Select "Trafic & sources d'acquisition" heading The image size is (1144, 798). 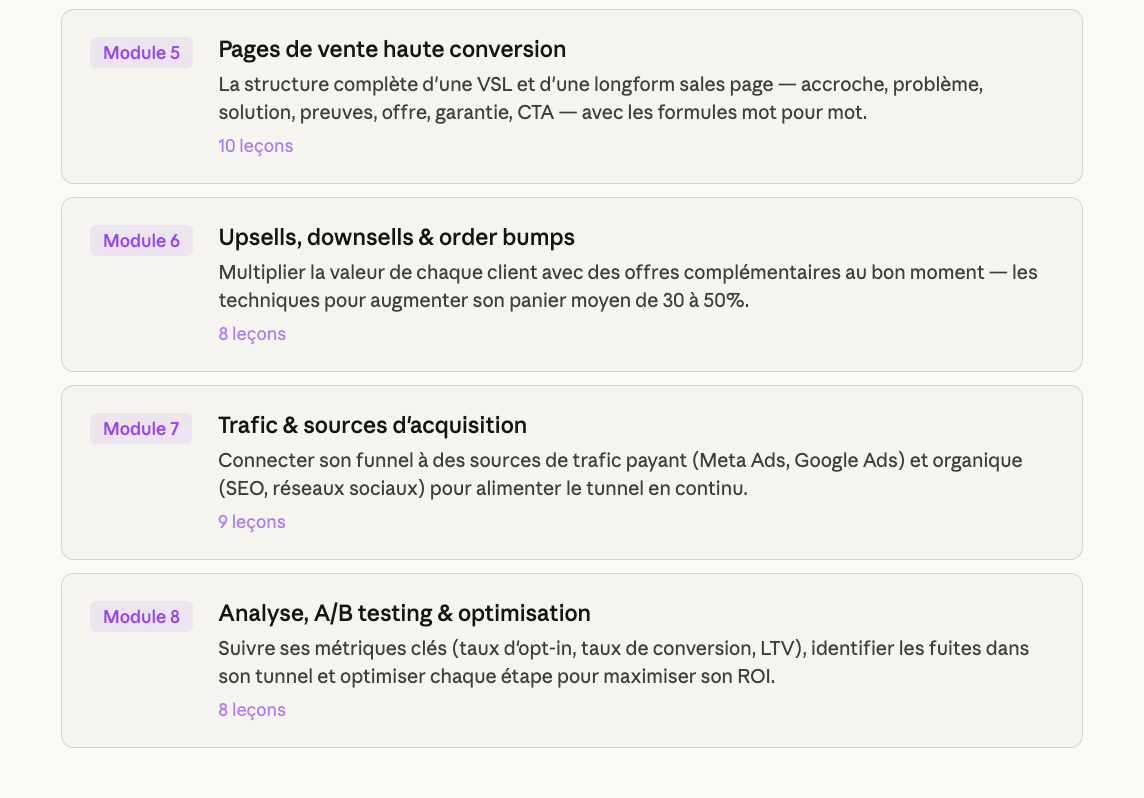(372, 425)
